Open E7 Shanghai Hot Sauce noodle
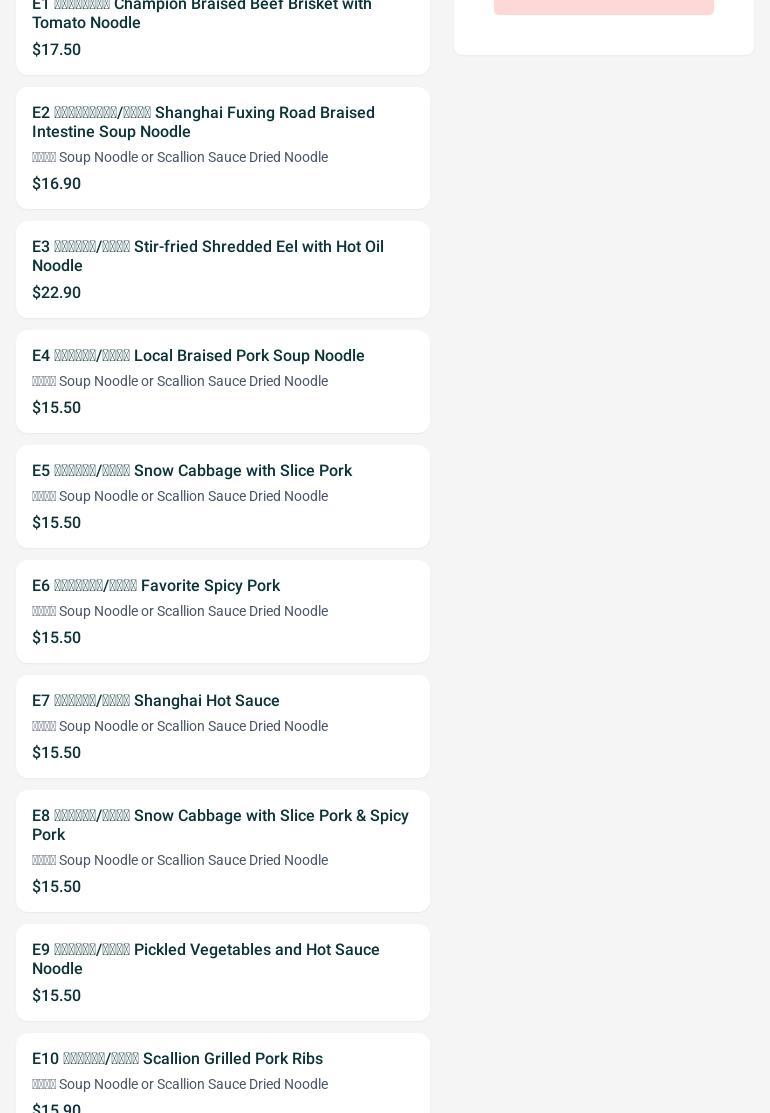 (223, 726)
